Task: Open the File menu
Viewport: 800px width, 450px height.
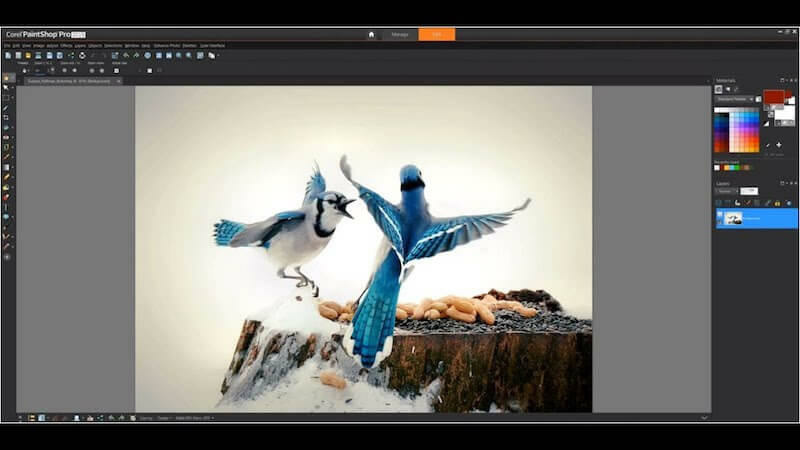Action: click(x=7, y=45)
